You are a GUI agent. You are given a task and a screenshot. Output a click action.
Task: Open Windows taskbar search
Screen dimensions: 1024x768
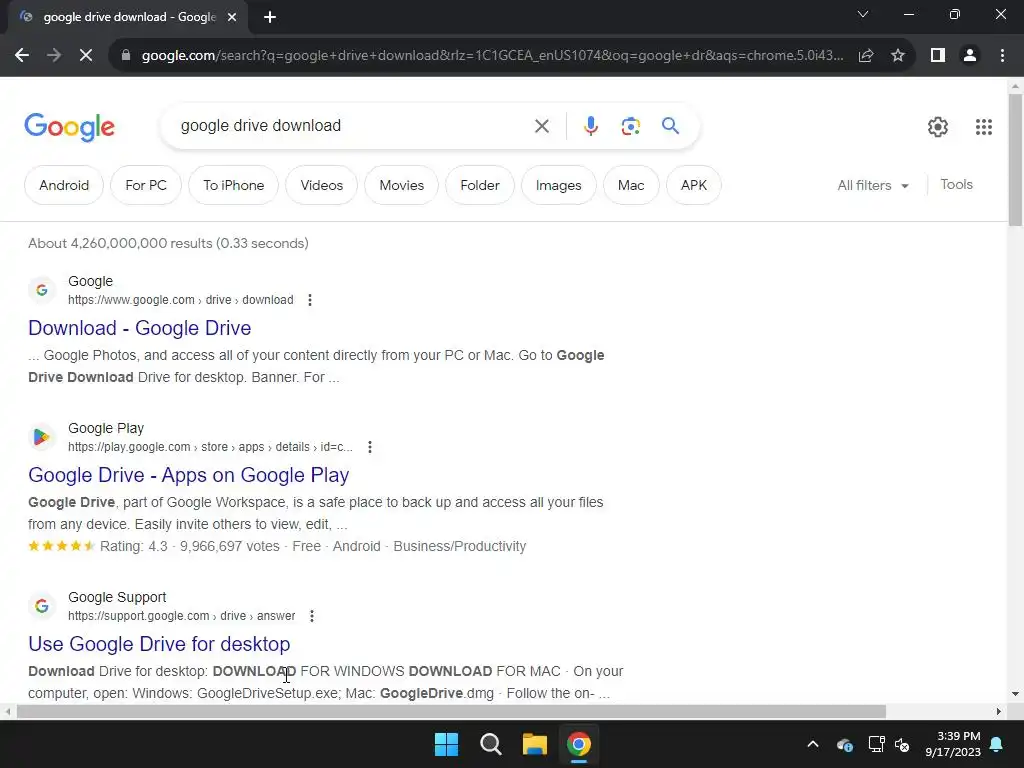pyautogui.click(x=490, y=744)
